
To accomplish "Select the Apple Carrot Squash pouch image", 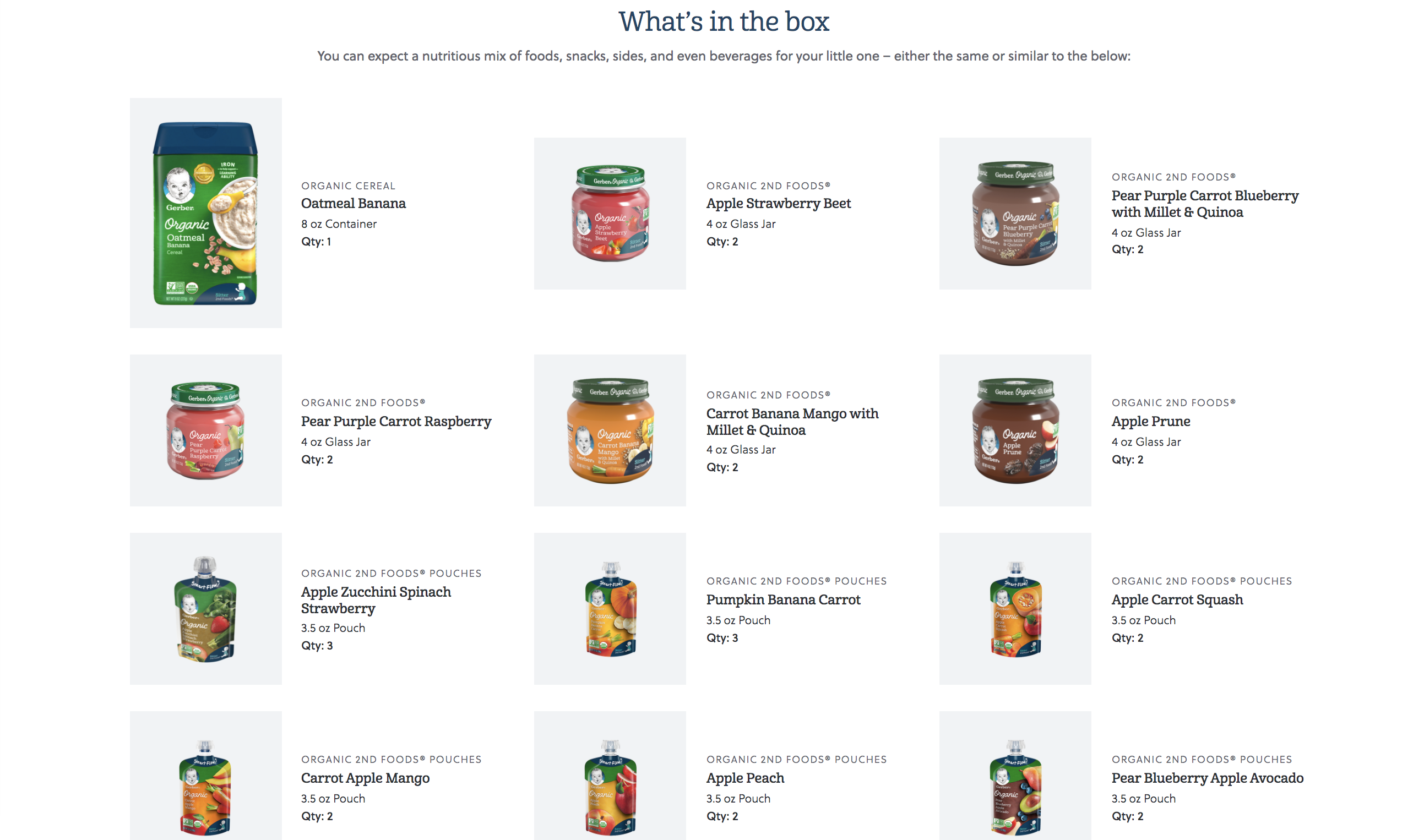I will coord(1015,608).
